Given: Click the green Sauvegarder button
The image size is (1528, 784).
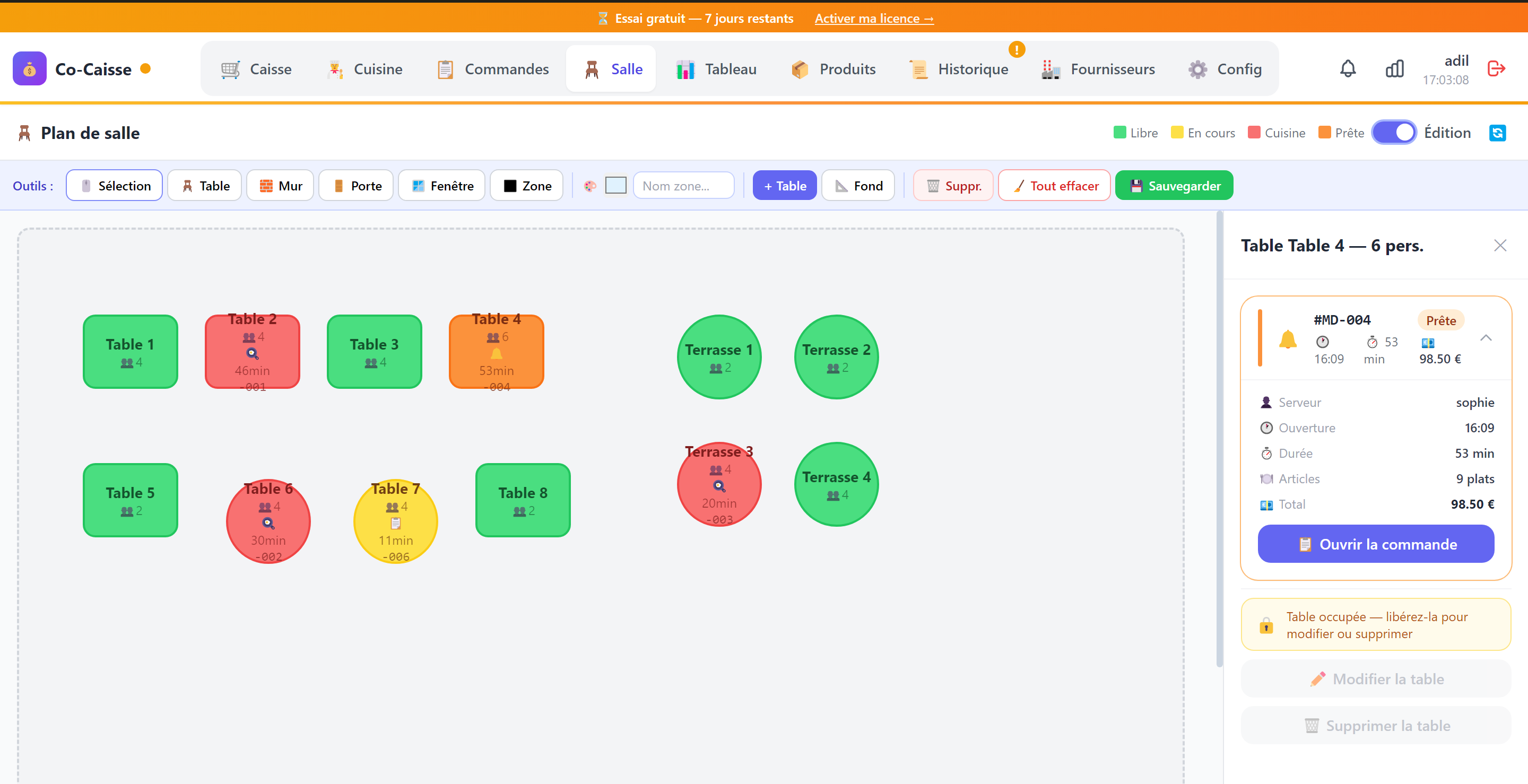Looking at the screenshot, I should click(x=1174, y=186).
